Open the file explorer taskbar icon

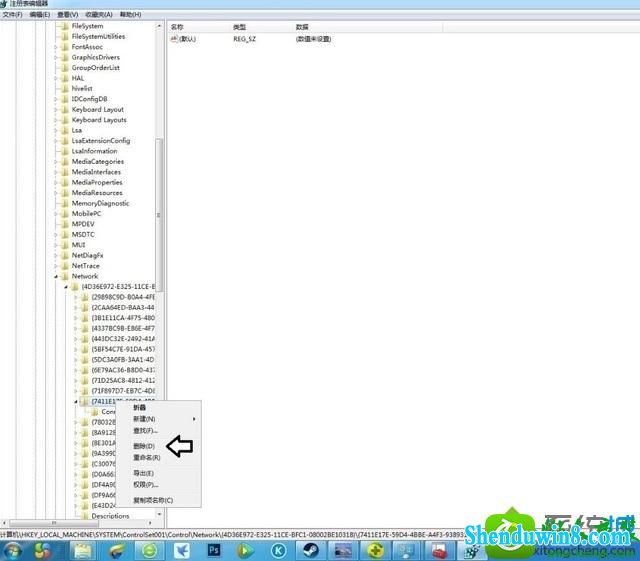tap(83, 551)
